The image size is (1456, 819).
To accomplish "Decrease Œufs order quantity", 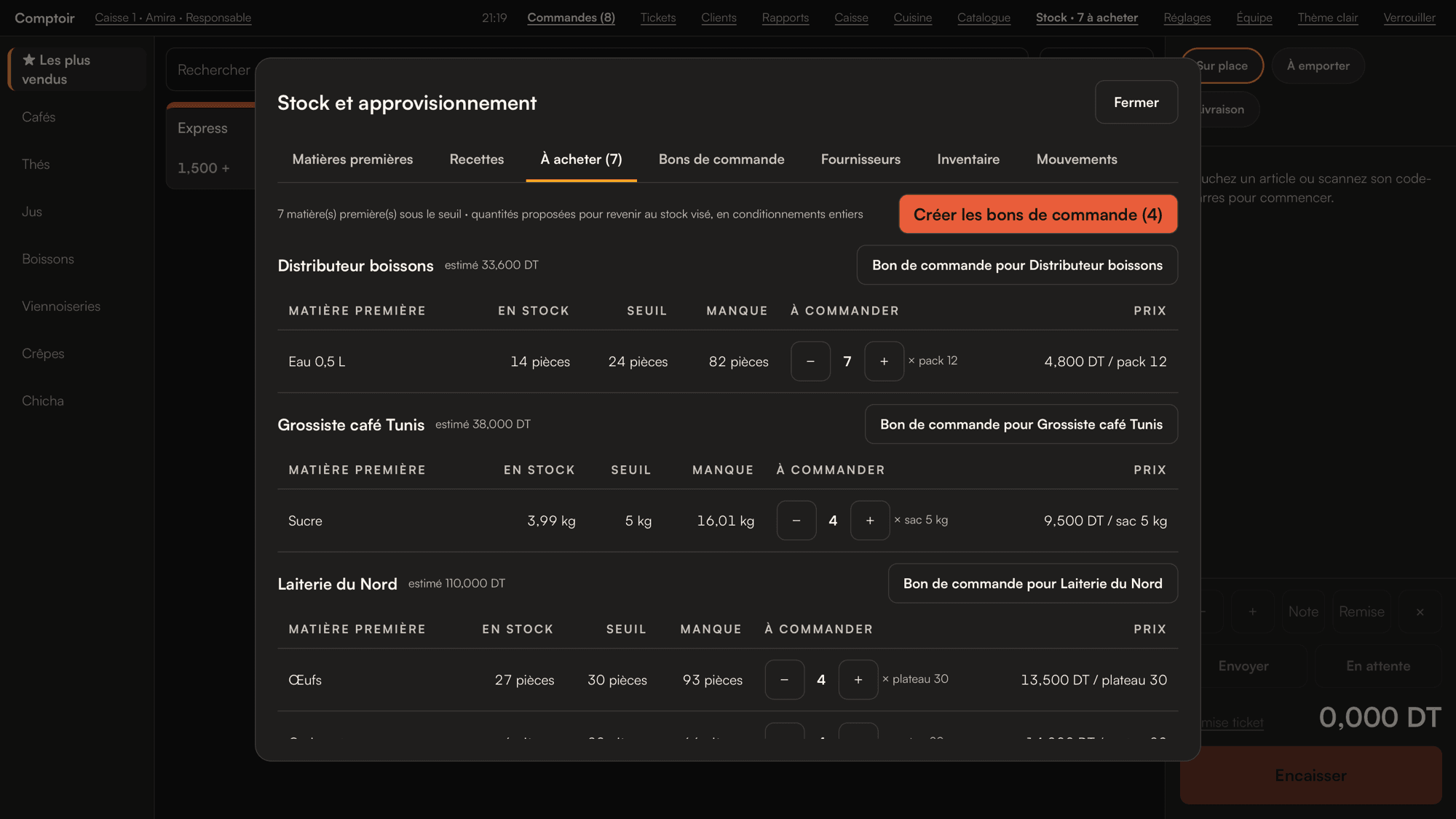I will click(x=784, y=679).
